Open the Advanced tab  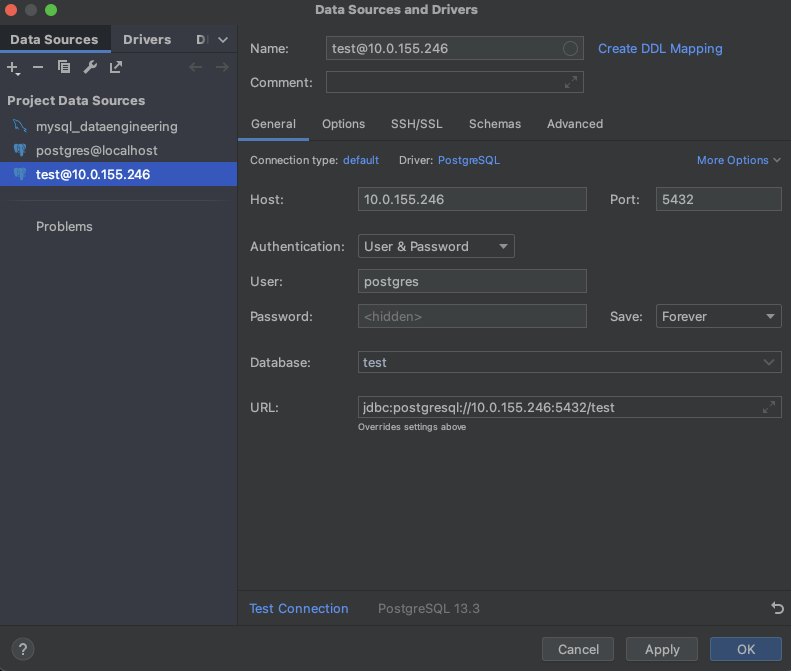click(x=575, y=124)
